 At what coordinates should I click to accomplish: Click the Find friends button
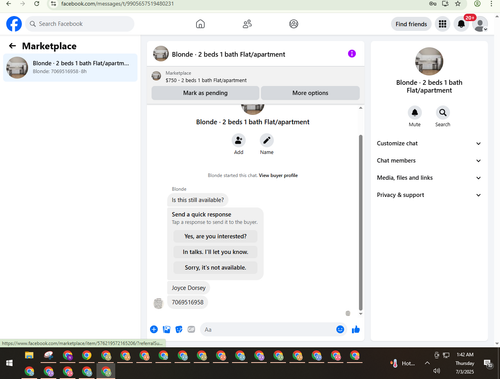coord(411,24)
